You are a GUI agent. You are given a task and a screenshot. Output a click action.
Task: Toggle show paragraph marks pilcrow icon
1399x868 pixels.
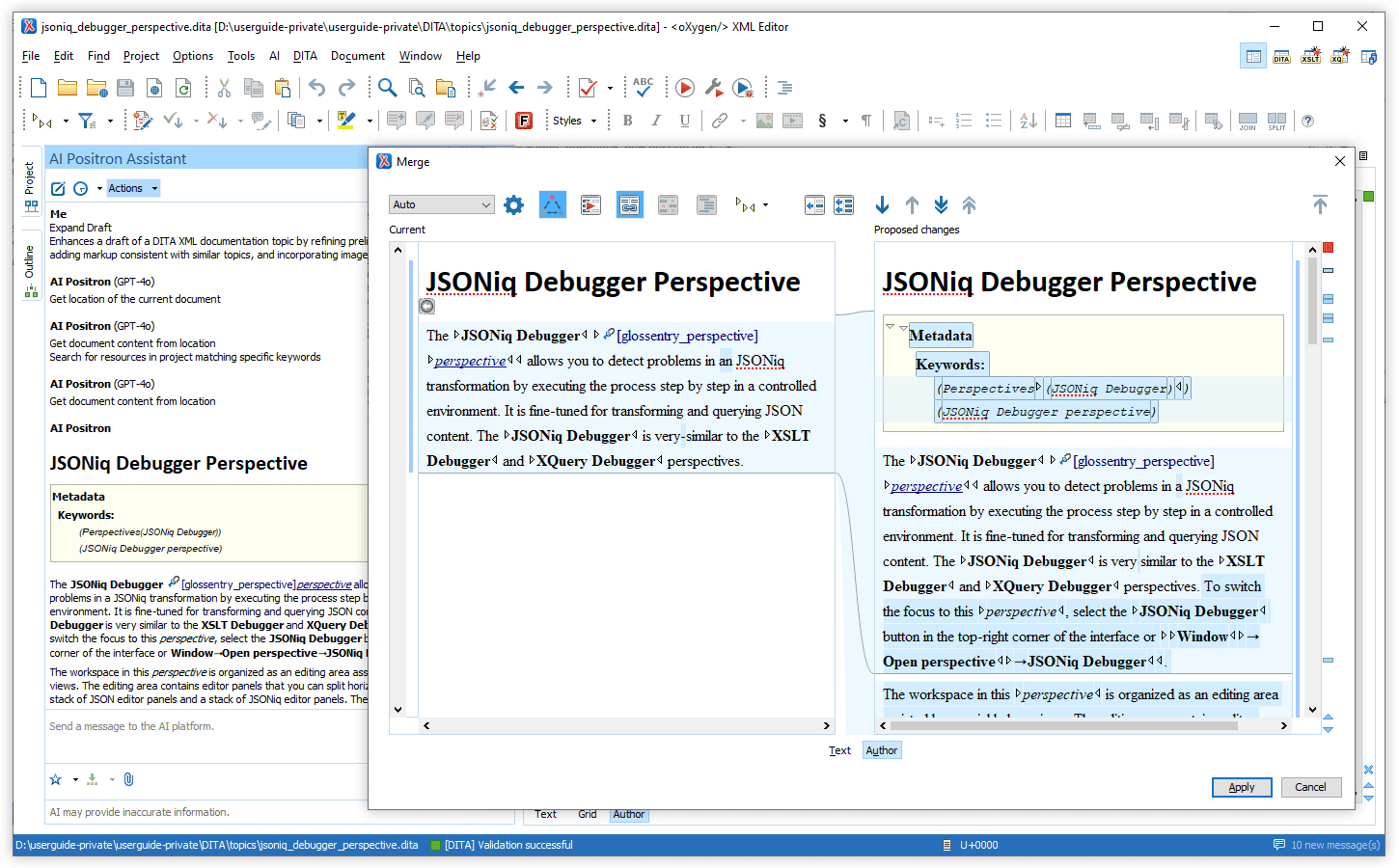pyautogui.click(x=866, y=121)
